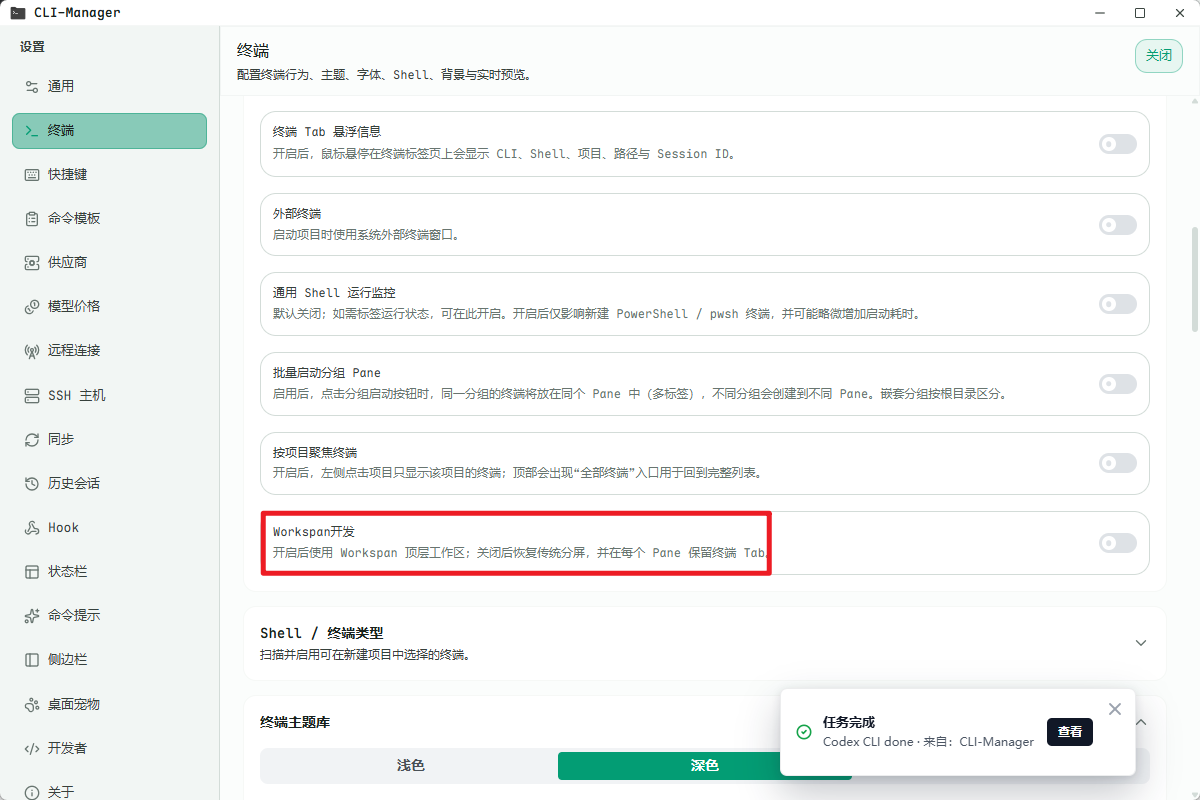The image size is (1200, 800).
Task: Click the 通用 sliders icon in sidebar
Action: click(x=31, y=86)
